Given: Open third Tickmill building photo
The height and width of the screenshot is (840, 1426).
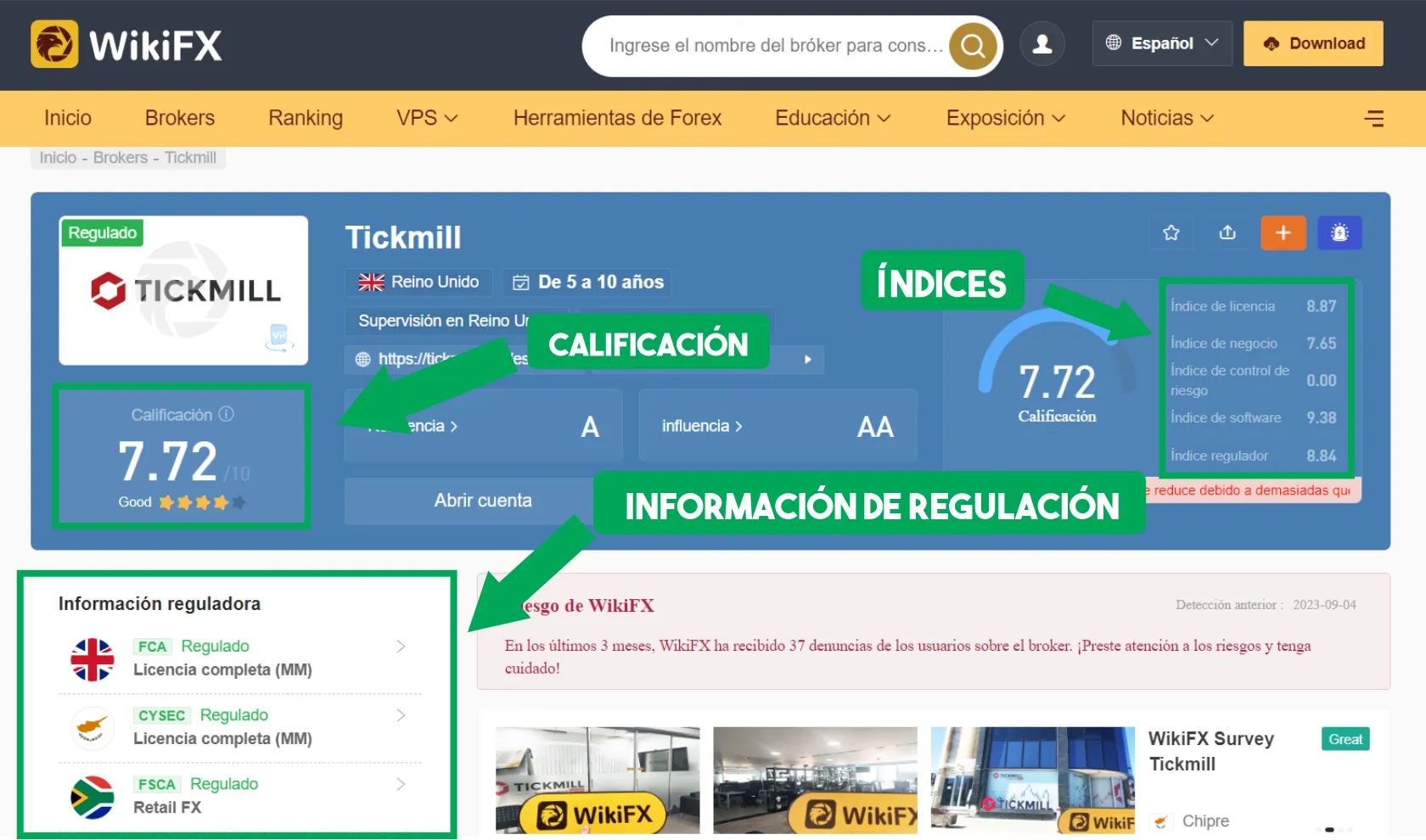Looking at the screenshot, I should pos(1032,781).
